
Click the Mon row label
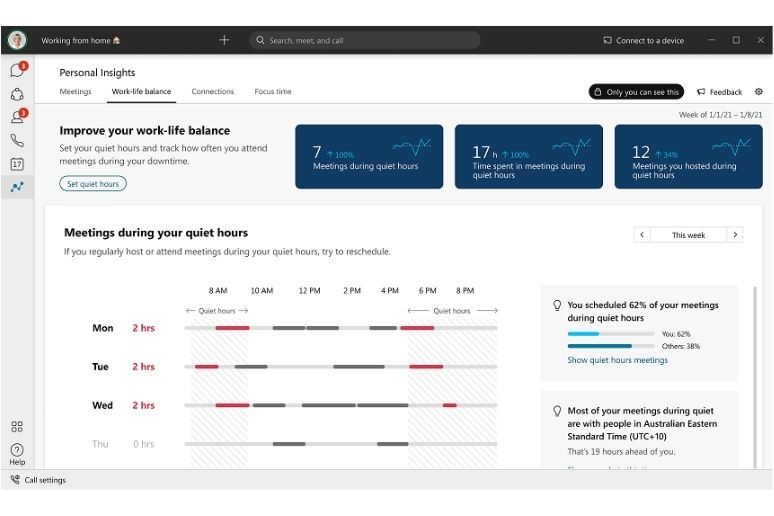(103, 328)
